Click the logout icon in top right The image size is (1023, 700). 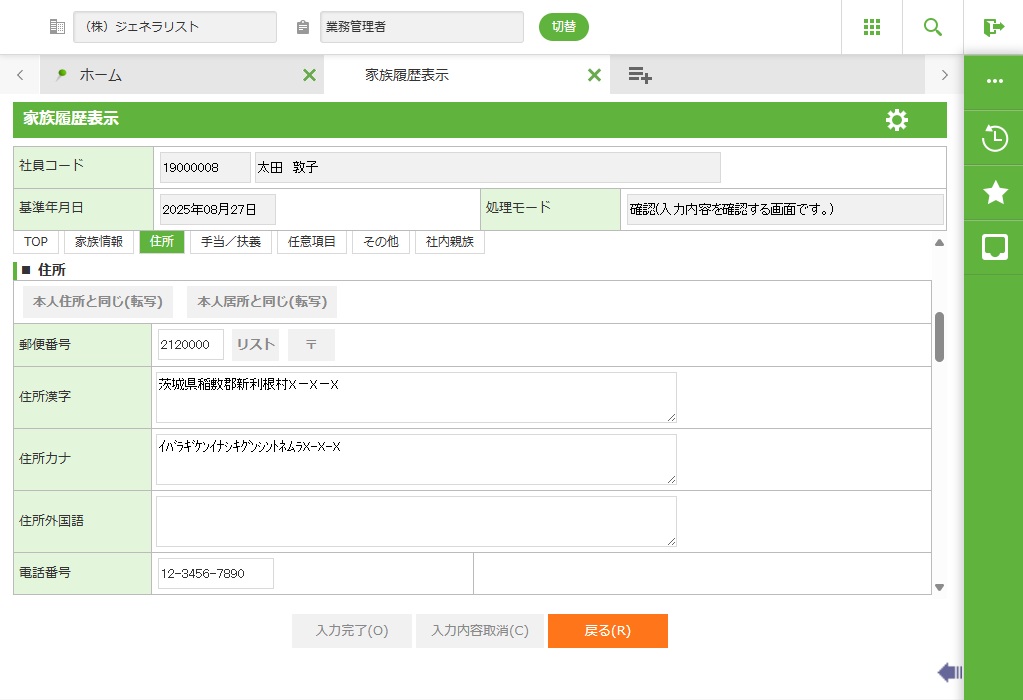[x=993, y=27]
